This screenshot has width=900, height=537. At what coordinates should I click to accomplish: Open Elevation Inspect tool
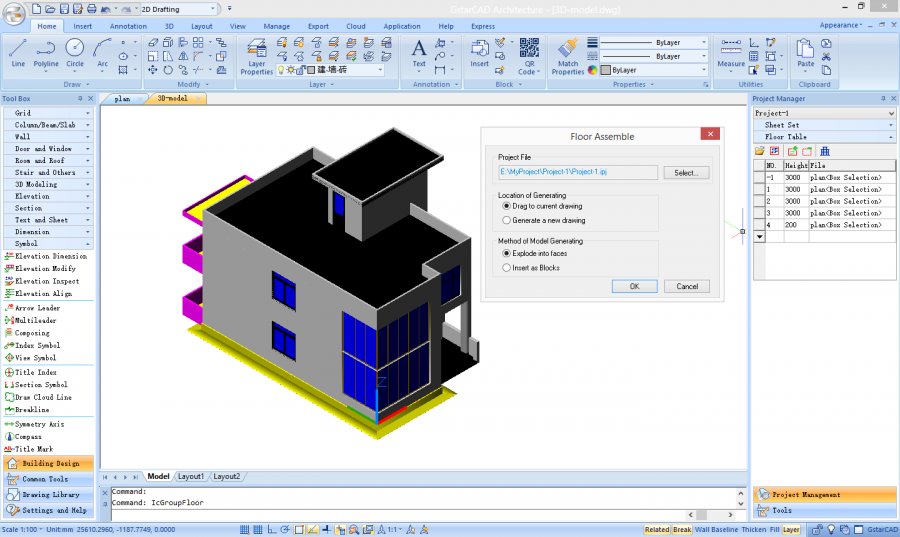(42, 281)
